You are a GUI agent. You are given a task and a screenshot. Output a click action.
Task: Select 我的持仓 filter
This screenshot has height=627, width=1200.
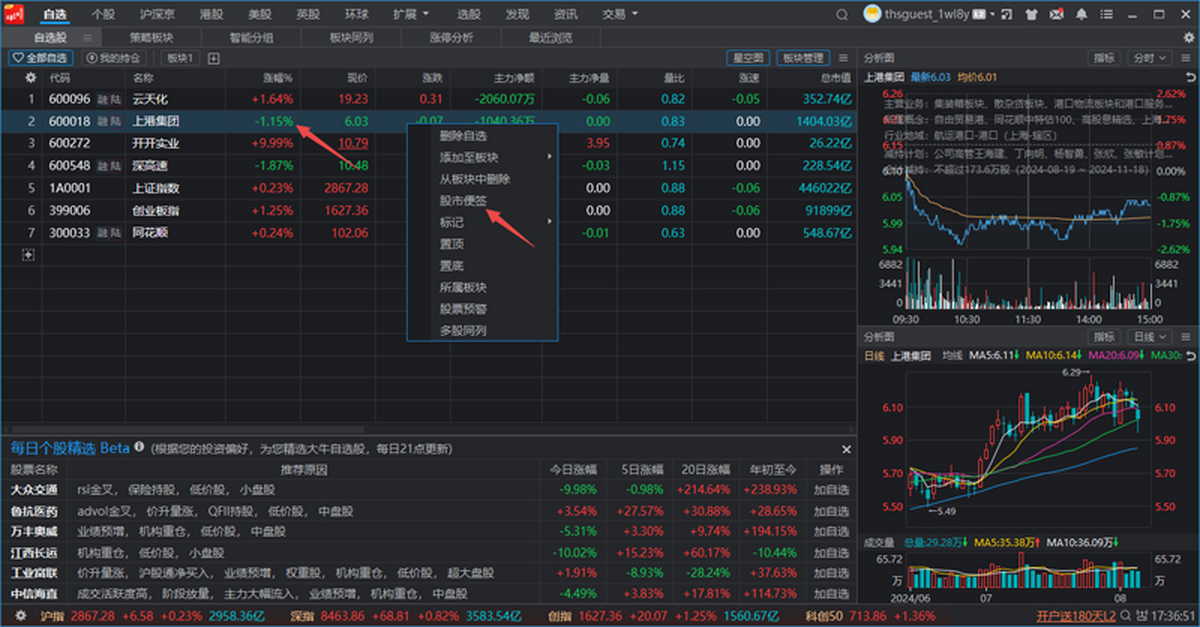pos(115,58)
